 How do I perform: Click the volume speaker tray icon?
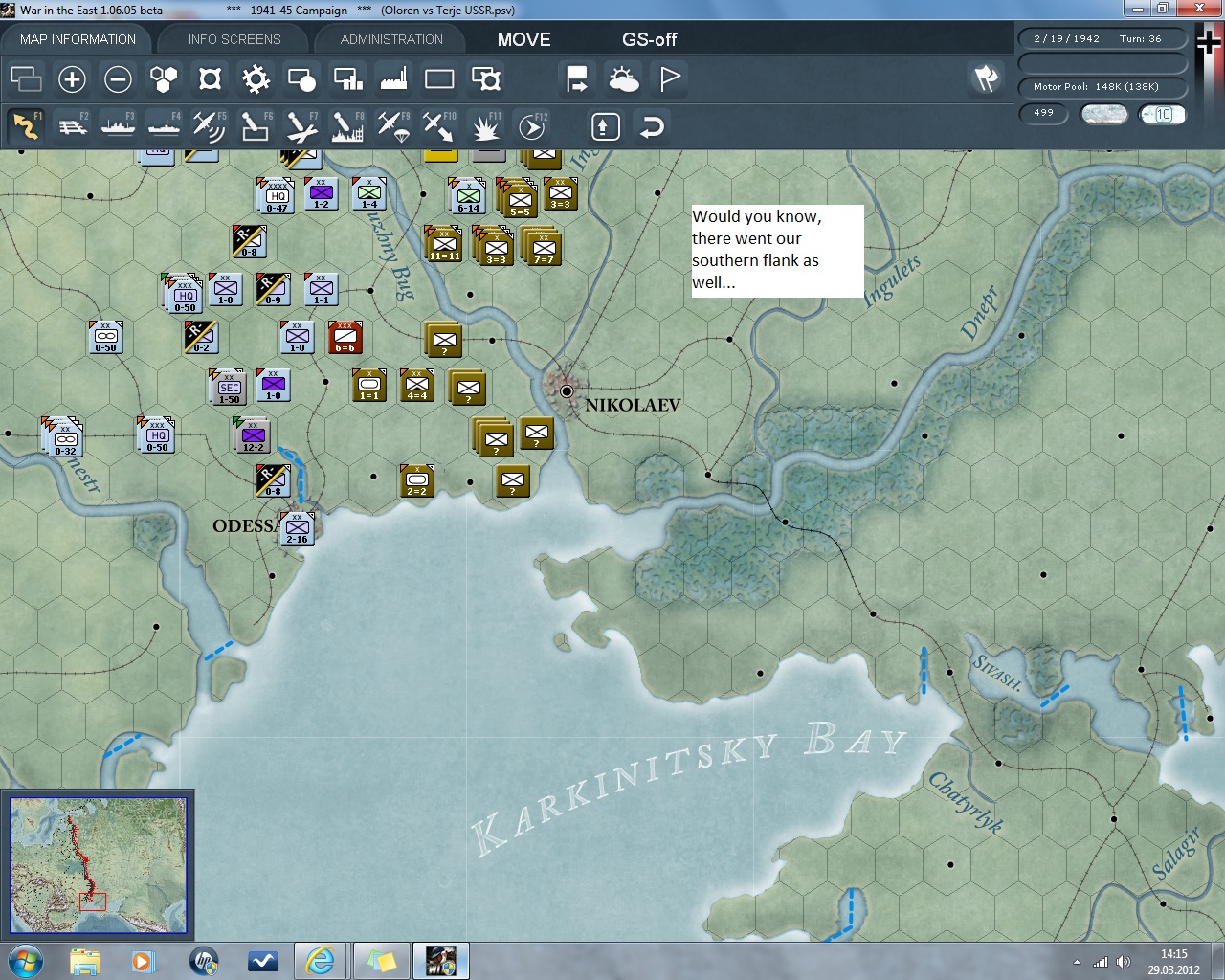(1124, 962)
